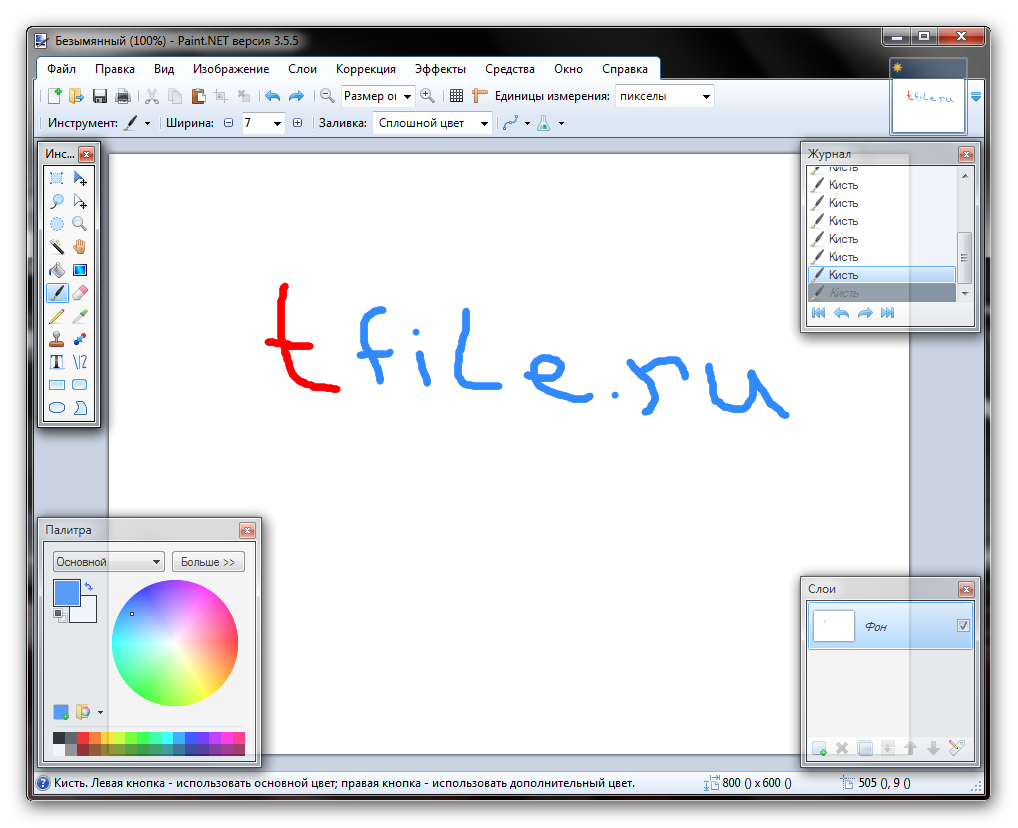Open the Изображение menu
1018x828 pixels.
(x=231, y=69)
